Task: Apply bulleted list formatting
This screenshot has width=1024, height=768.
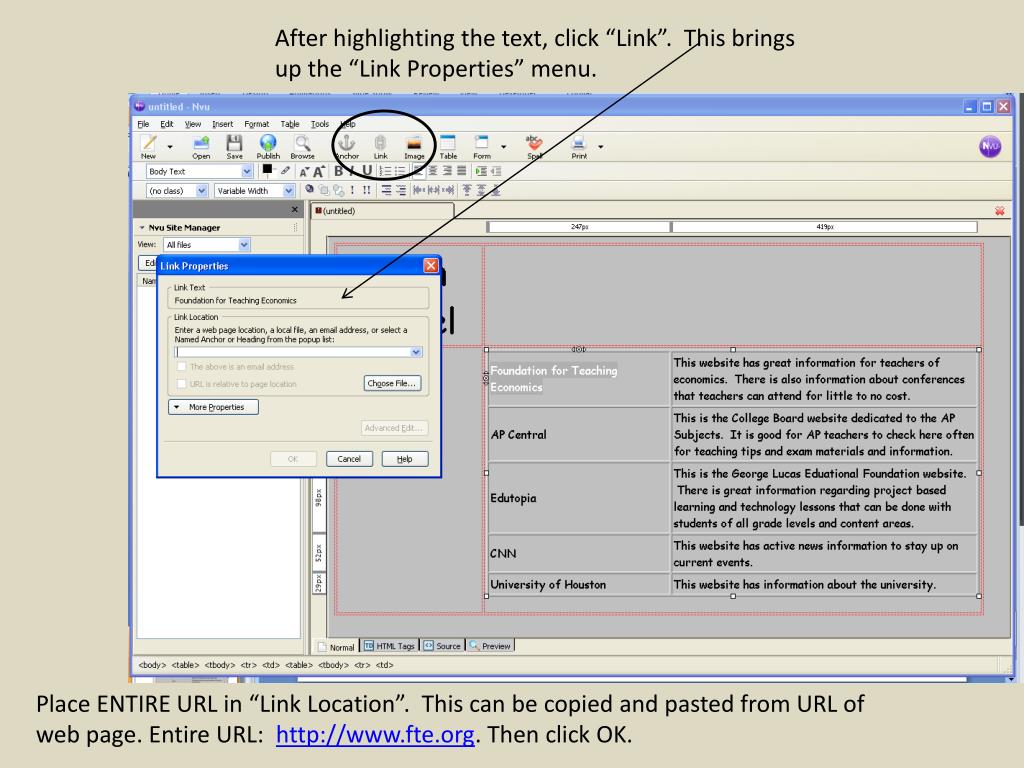Action: [x=400, y=171]
